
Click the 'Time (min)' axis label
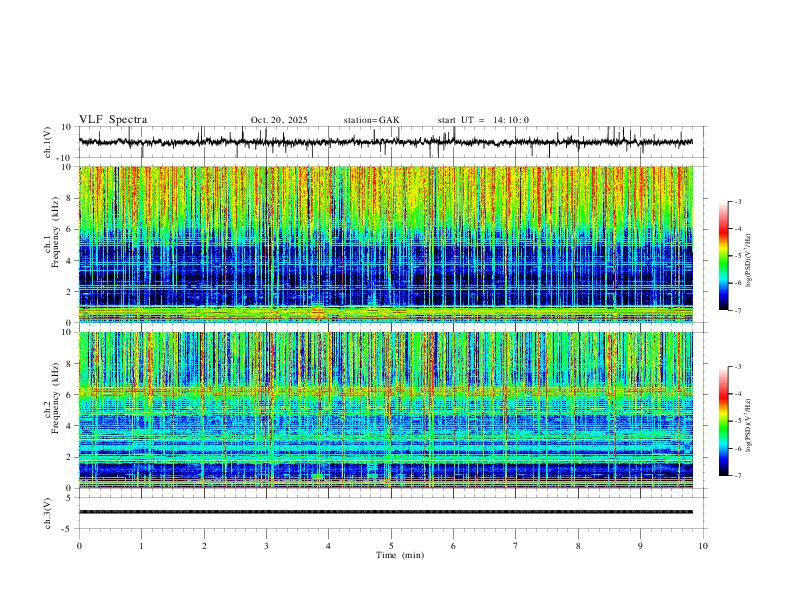400,555
